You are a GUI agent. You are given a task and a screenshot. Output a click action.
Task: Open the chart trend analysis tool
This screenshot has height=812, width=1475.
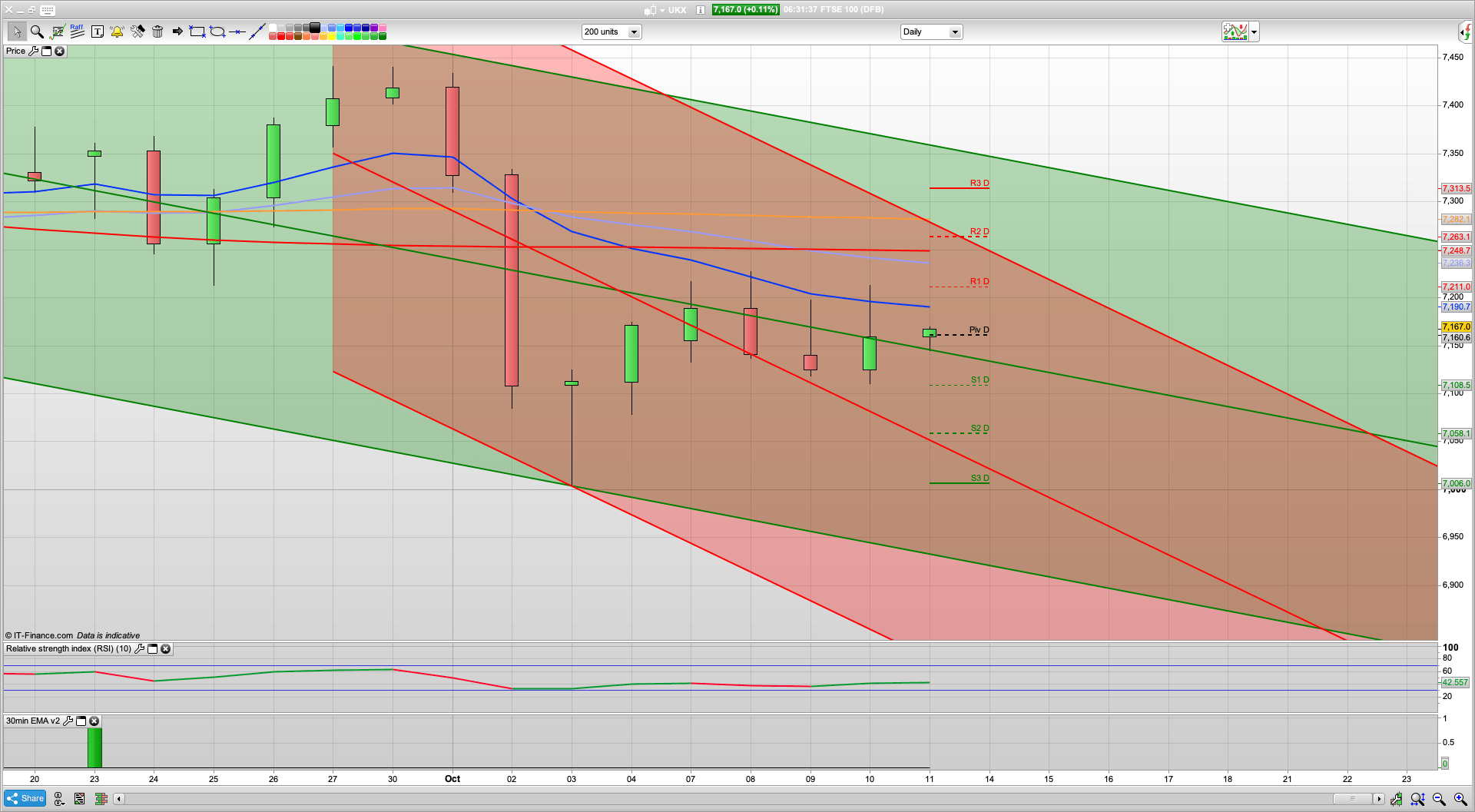click(x=58, y=31)
